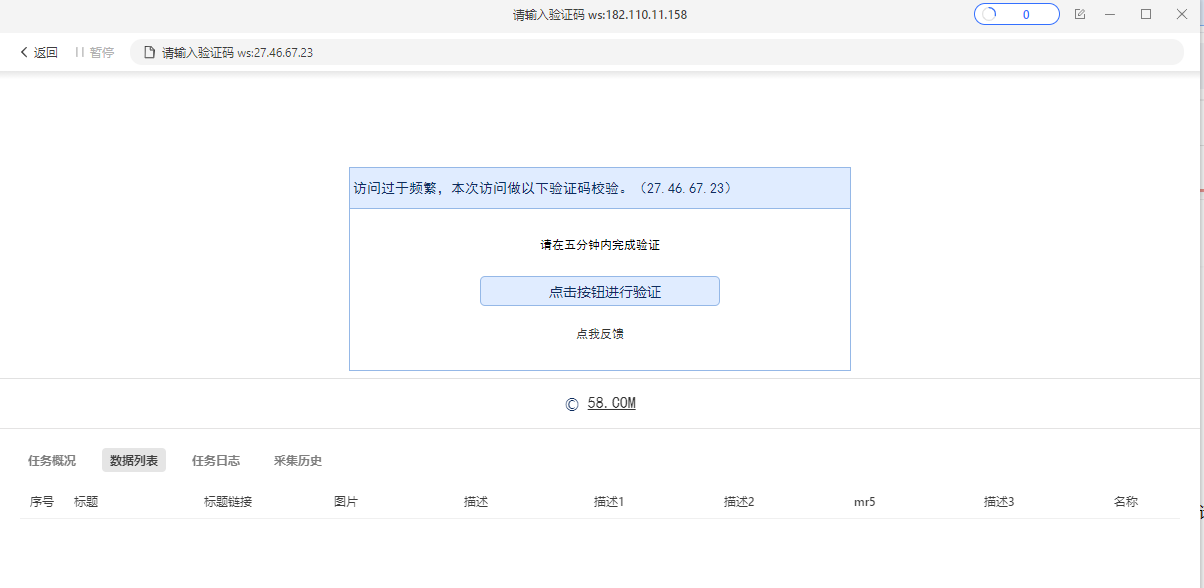Viewport: 1204px width, 588px height.
Task: Click the page document icon in address bar
Action: (150, 53)
